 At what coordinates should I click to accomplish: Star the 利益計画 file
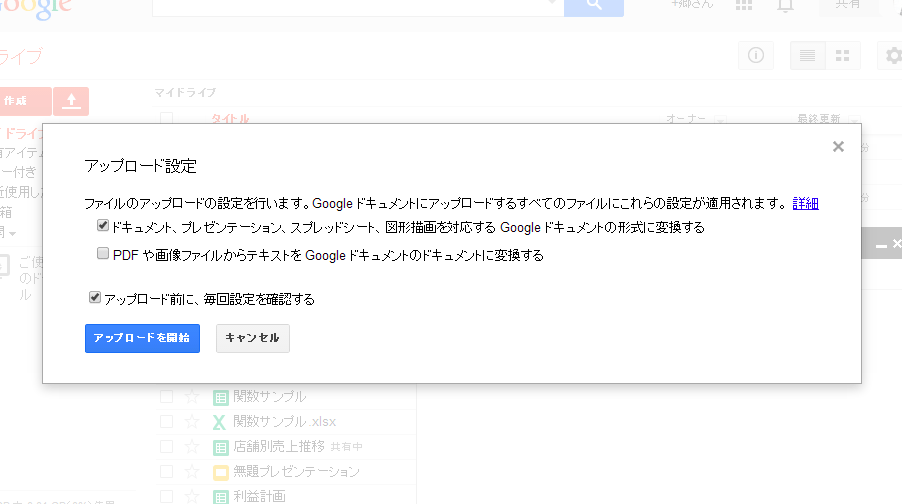click(x=192, y=496)
